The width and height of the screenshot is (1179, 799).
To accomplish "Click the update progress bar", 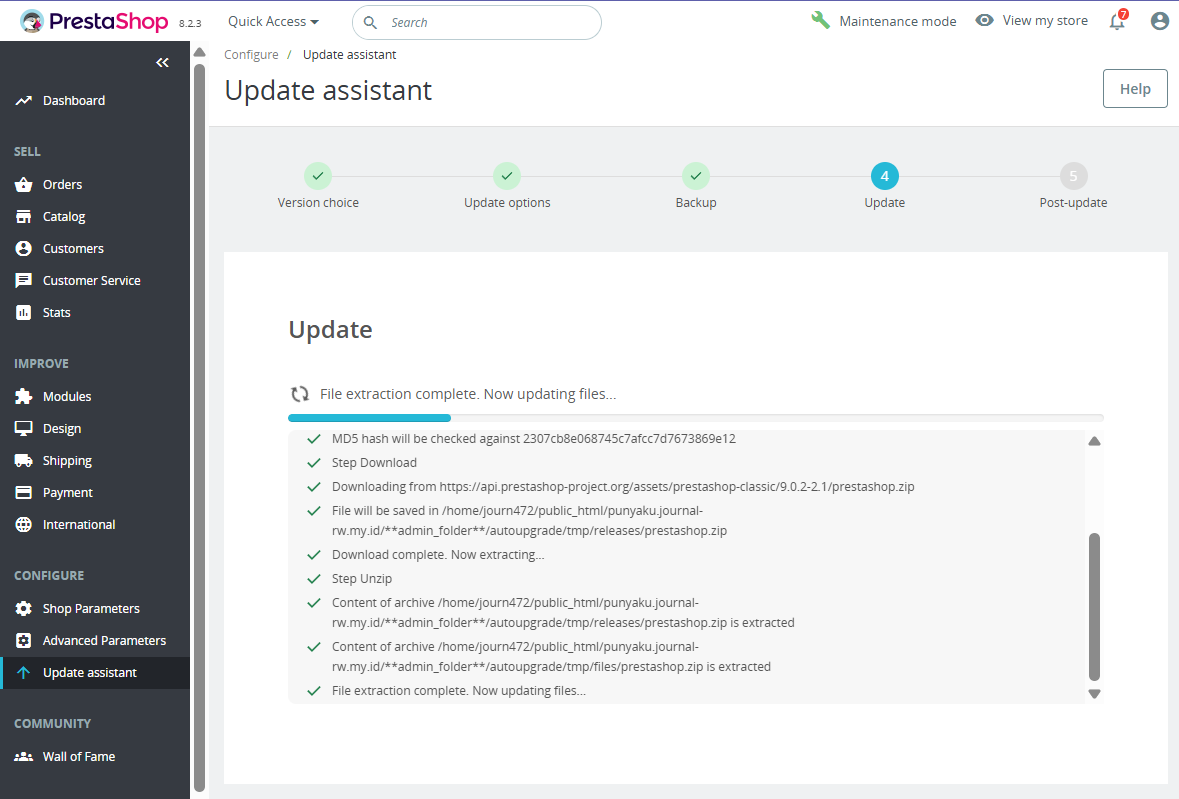I will [x=695, y=418].
